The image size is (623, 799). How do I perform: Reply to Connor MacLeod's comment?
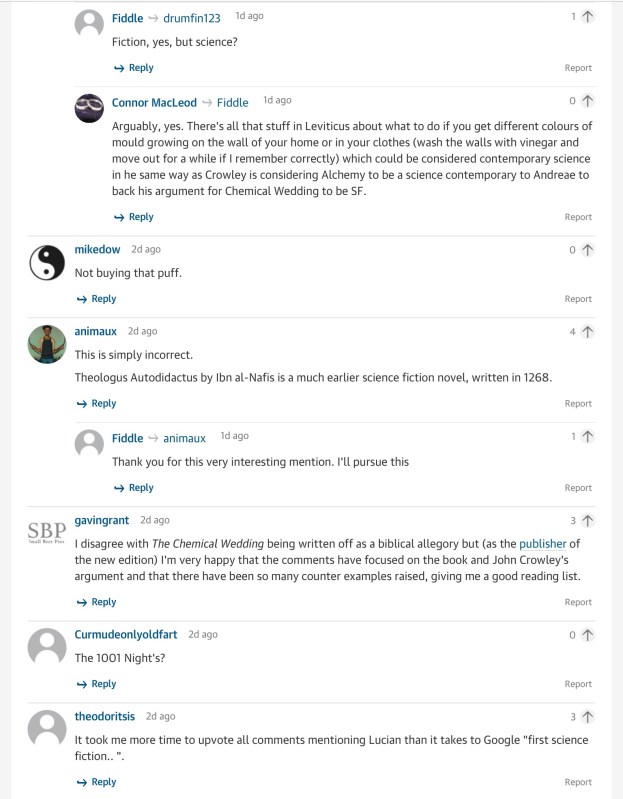point(134,217)
